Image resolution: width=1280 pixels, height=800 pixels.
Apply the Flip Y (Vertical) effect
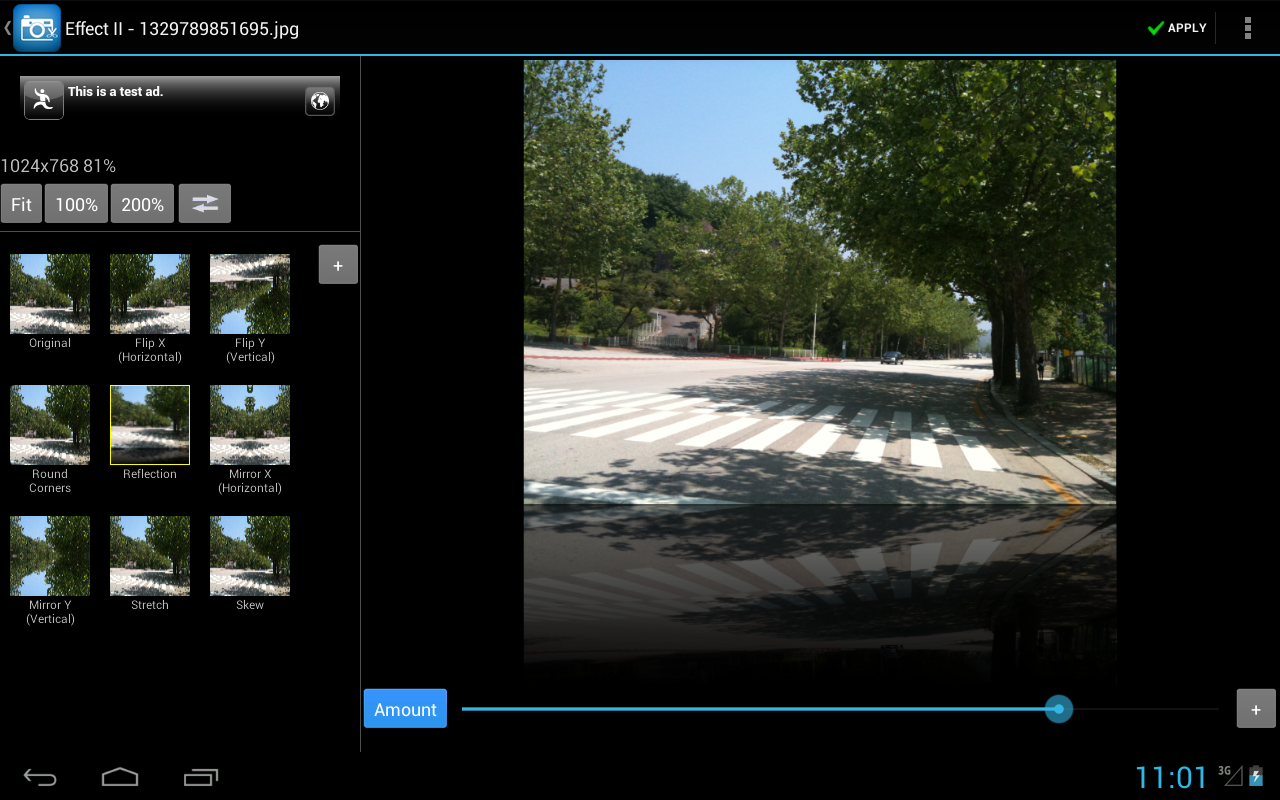coord(249,294)
